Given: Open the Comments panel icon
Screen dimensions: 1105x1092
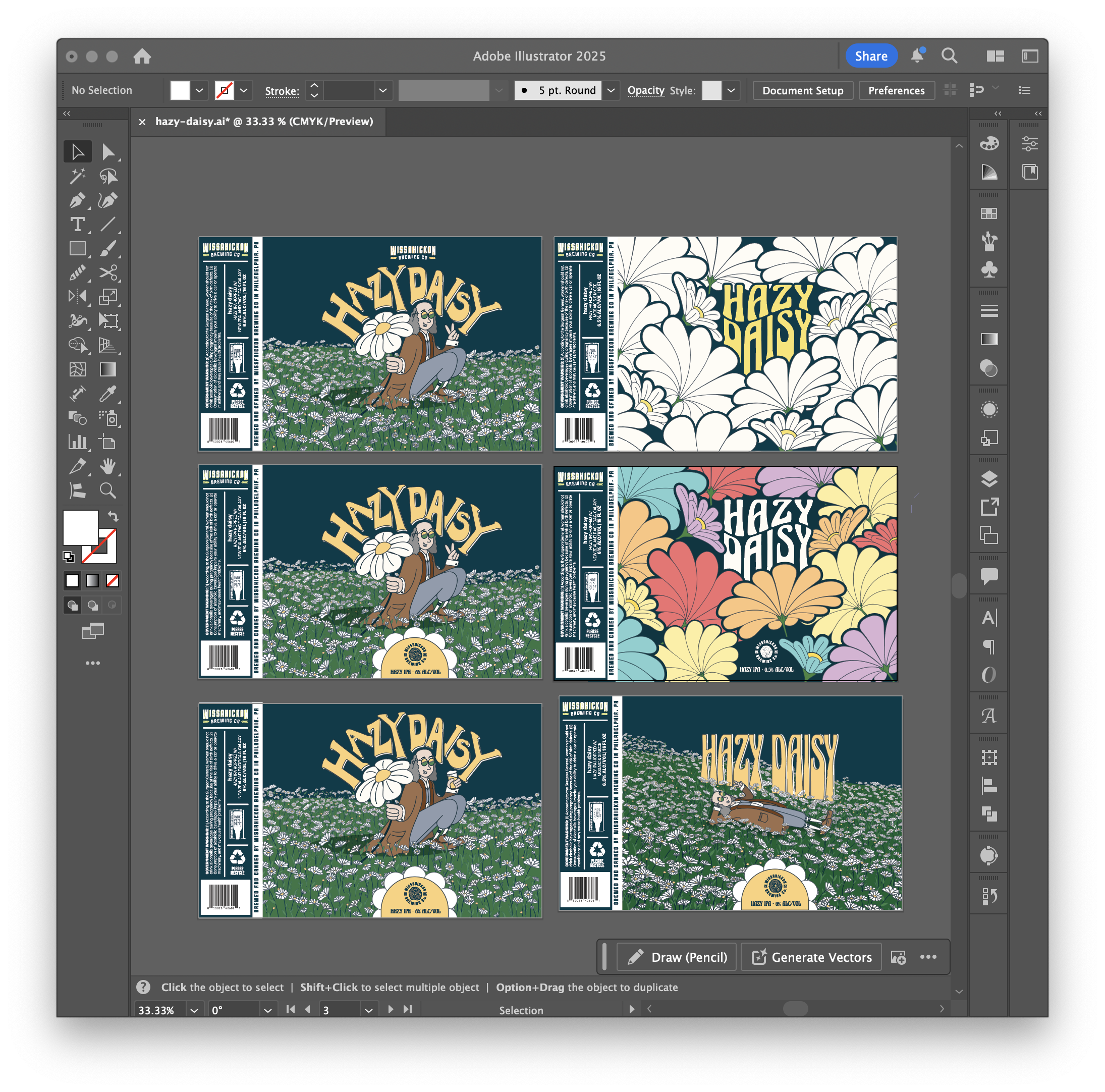Looking at the screenshot, I should click(989, 575).
